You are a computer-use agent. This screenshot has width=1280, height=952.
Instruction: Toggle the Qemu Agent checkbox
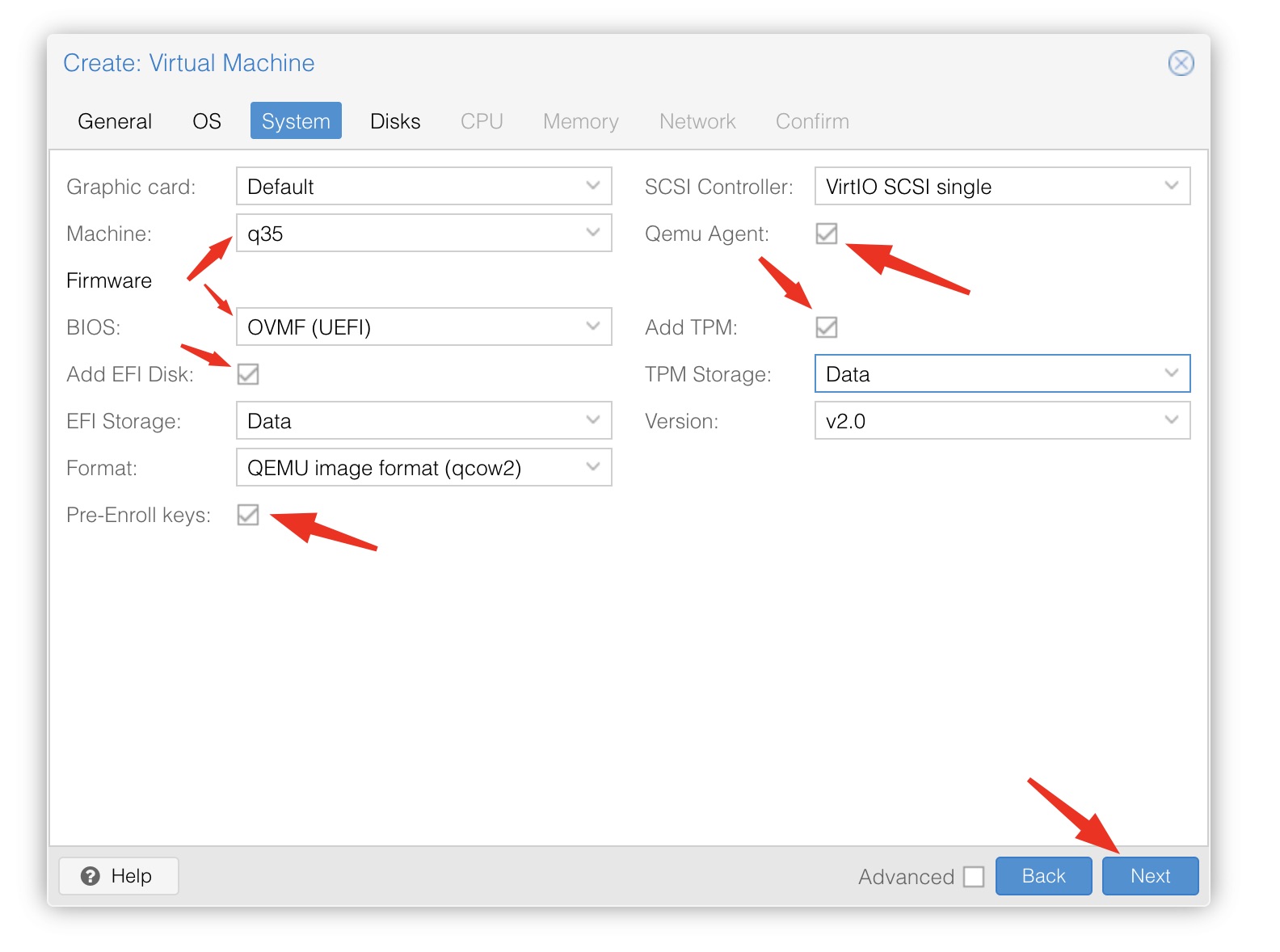826,234
